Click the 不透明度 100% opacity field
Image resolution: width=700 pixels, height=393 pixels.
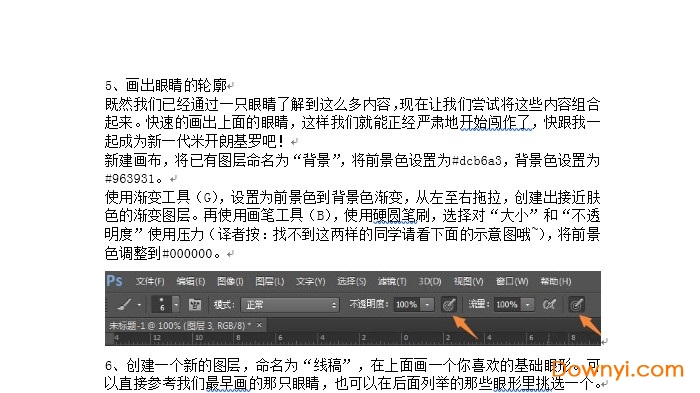[x=406, y=305]
